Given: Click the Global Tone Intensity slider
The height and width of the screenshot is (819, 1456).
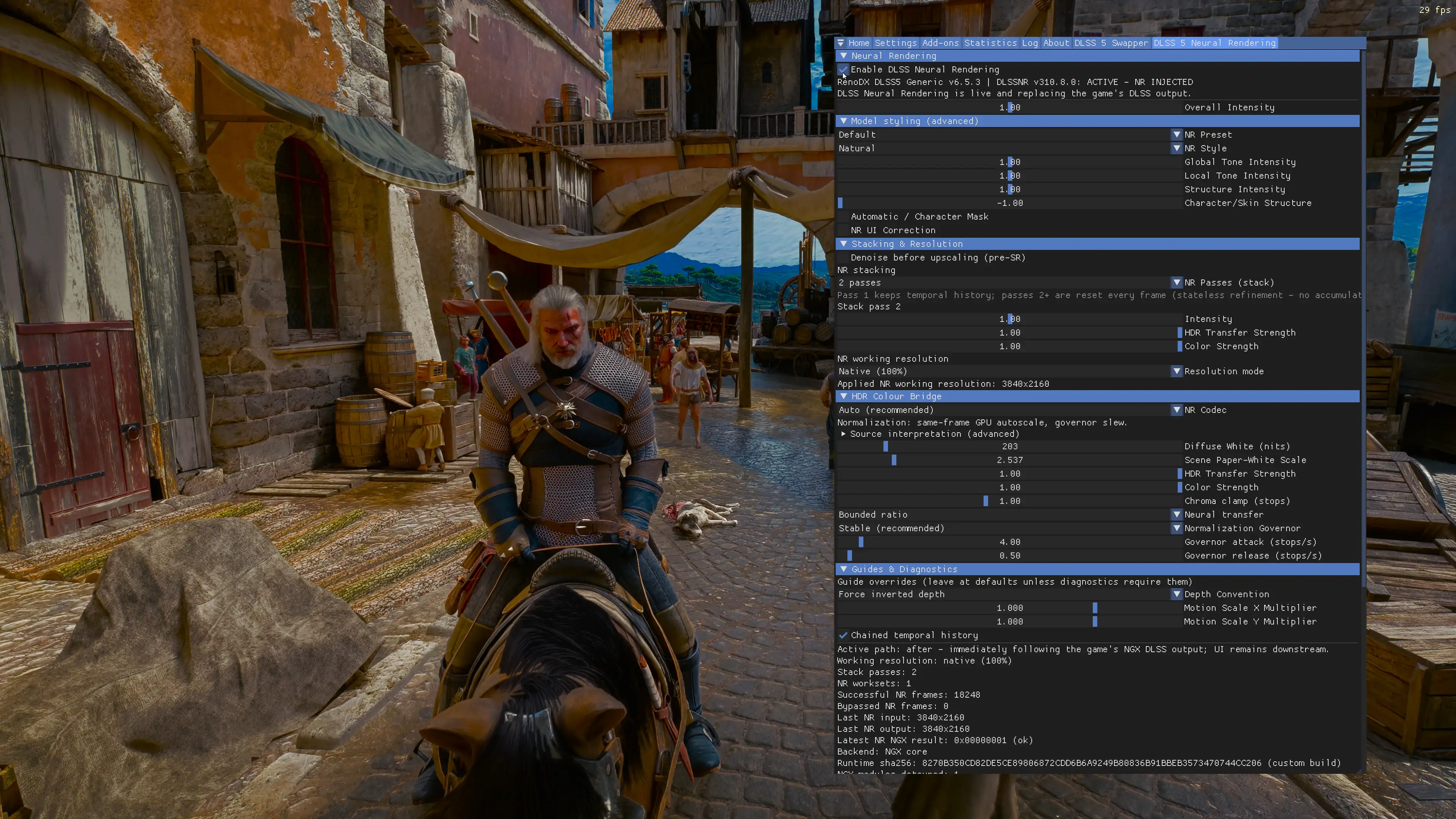Looking at the screenshot, I should (1009, 162).
